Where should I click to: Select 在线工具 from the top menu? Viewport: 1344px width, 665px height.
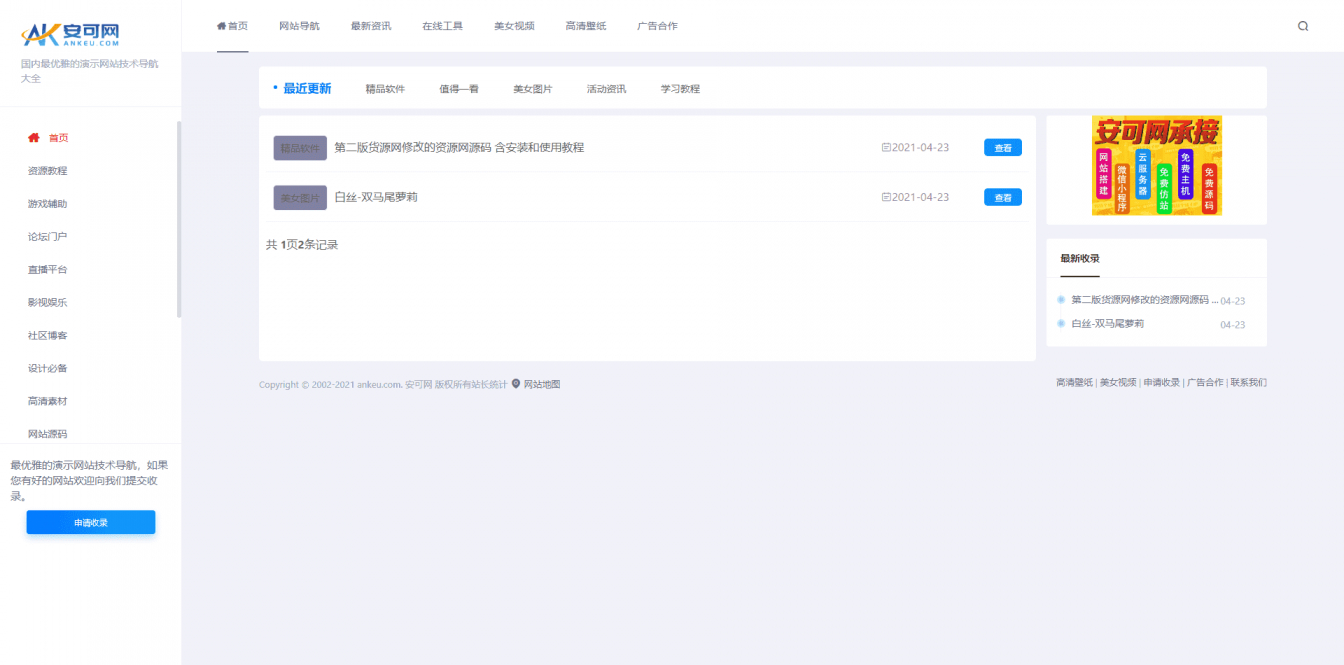point(443,26)
